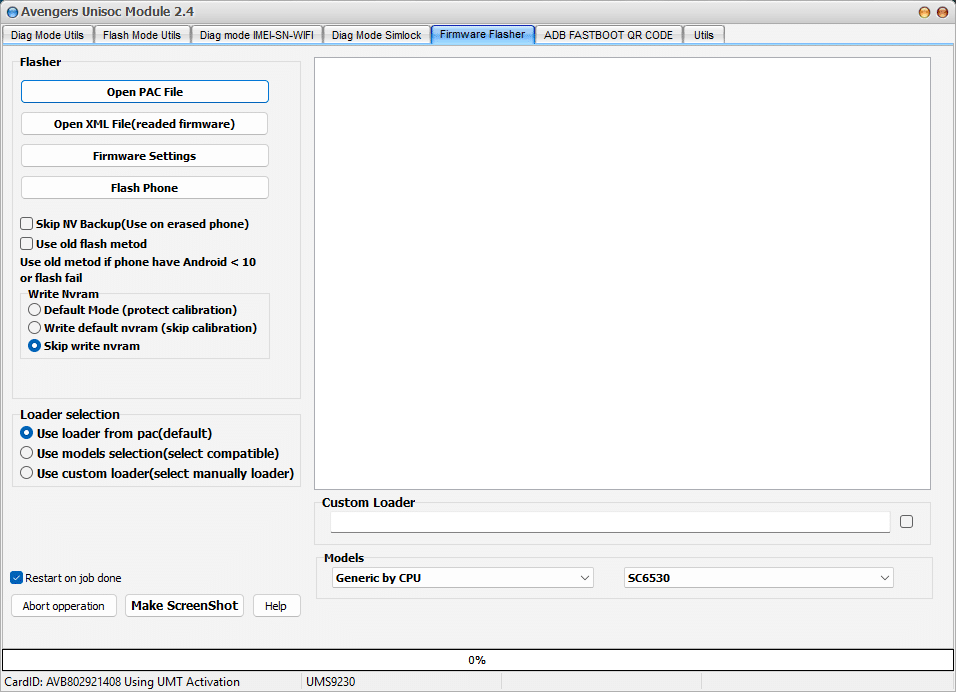This screenshot has width=956, height=692.
Task: Click Open PAC File button
Action: pyautogui.click(x=144, y=91)
